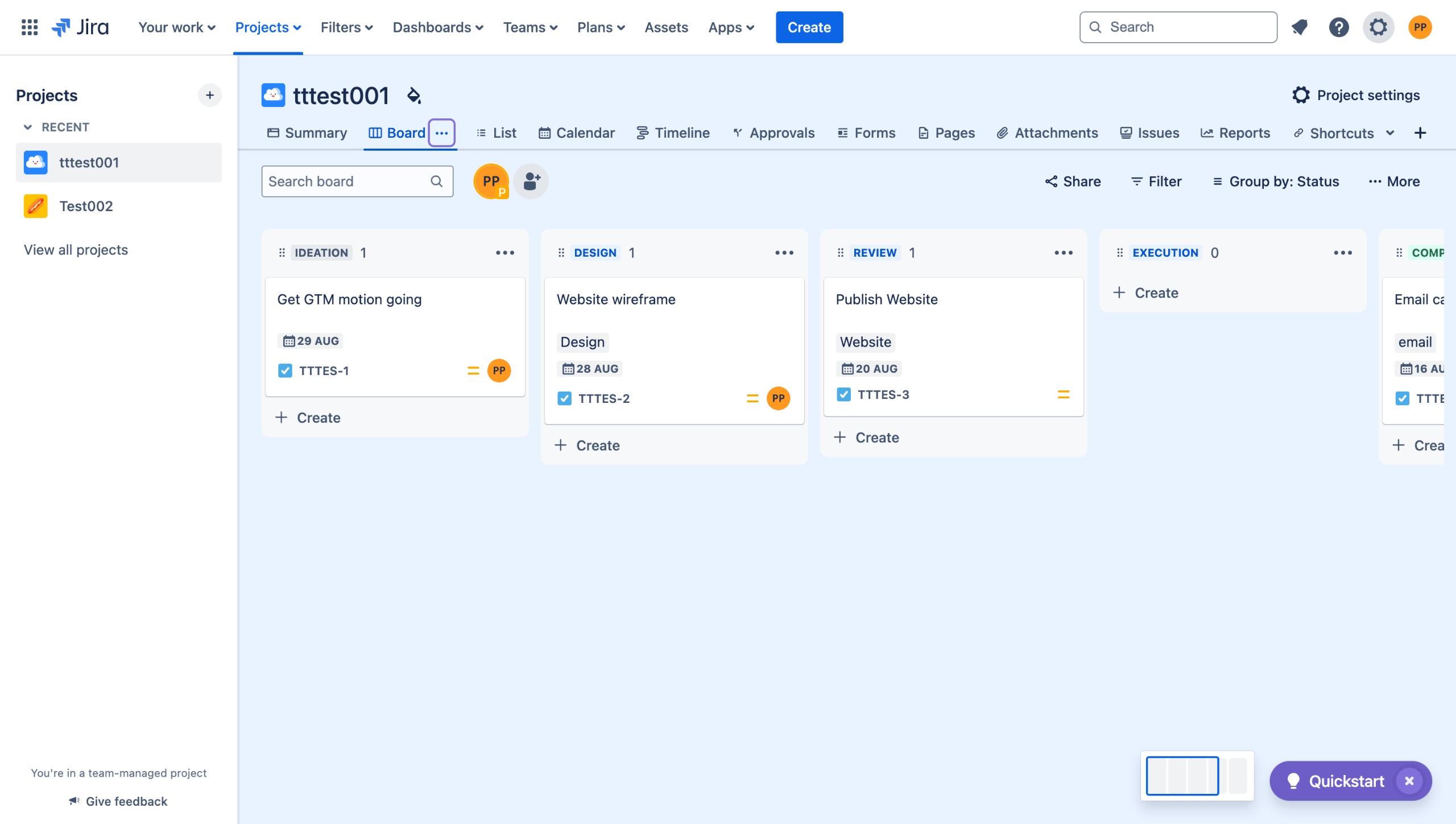1456x824 pixels.
Task: Open the Ideation column three-dot menu
Action: pos(504,253)
